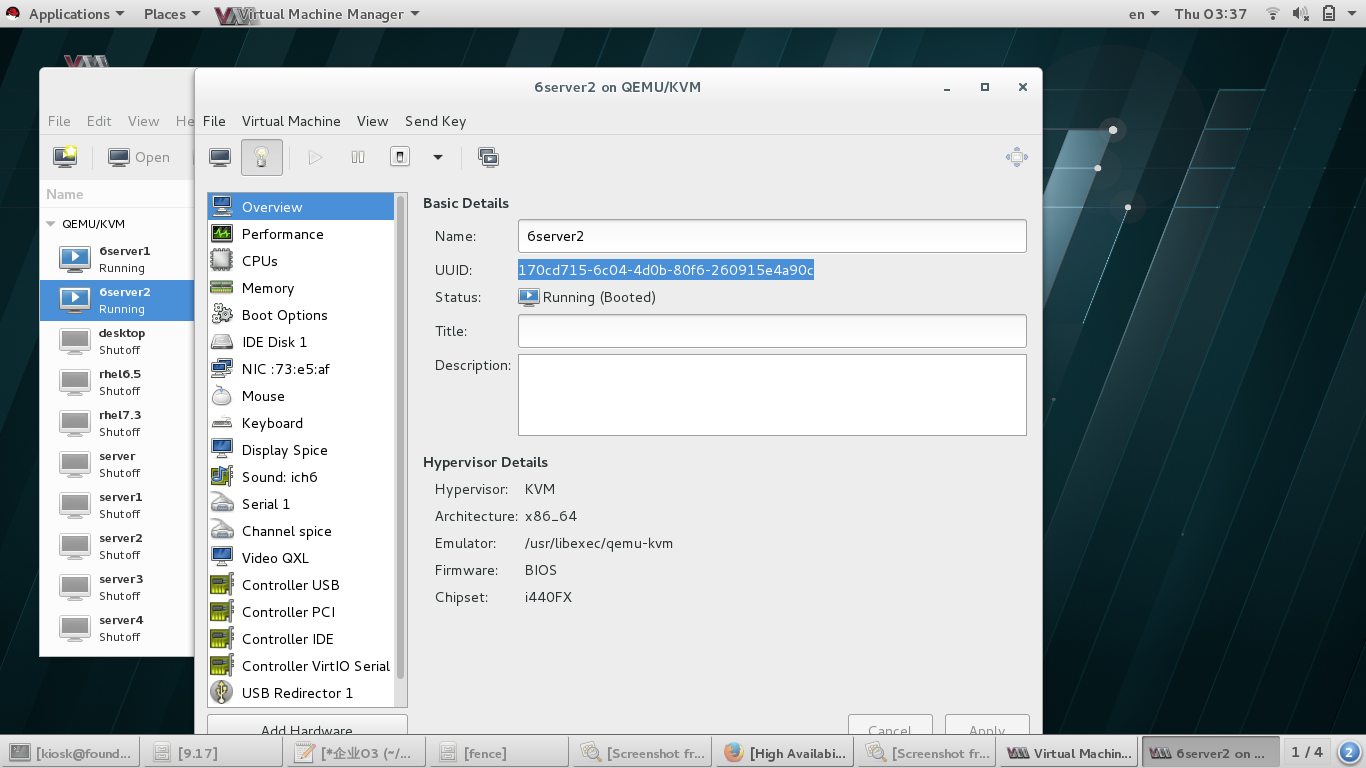1366x768 pixels.
Task: Open Memory settings
Action: [x=301, y=288]
